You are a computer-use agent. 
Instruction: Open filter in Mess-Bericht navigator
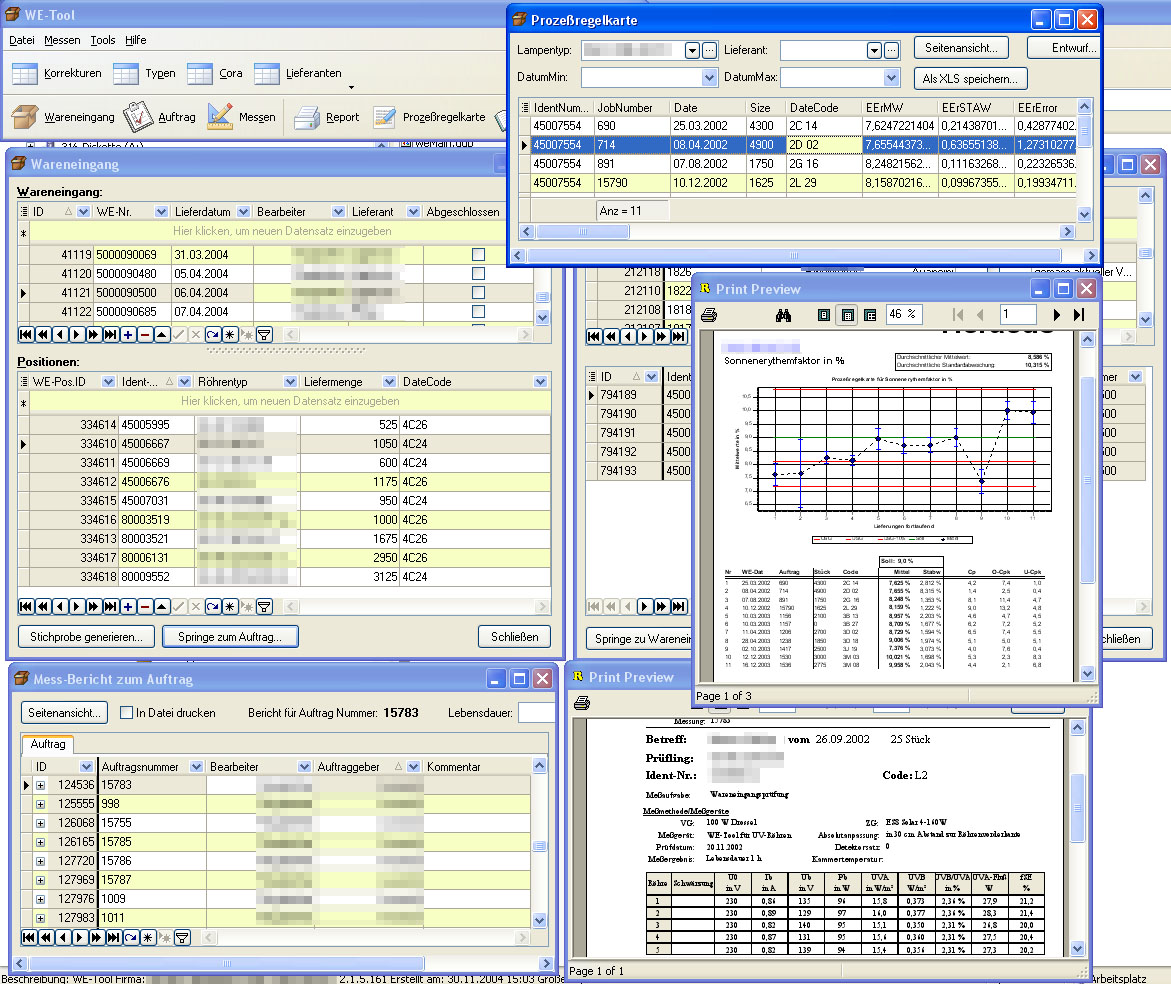point(181,937)
